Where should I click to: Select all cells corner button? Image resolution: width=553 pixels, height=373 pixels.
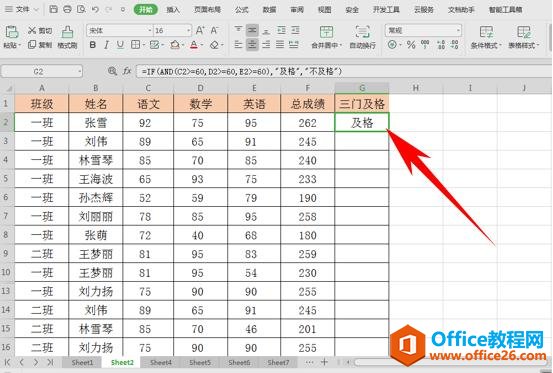(x=7, y=88)
